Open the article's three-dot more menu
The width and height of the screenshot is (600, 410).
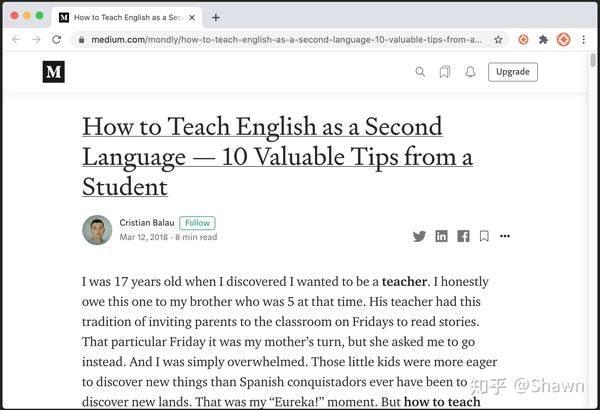(505, 236)
